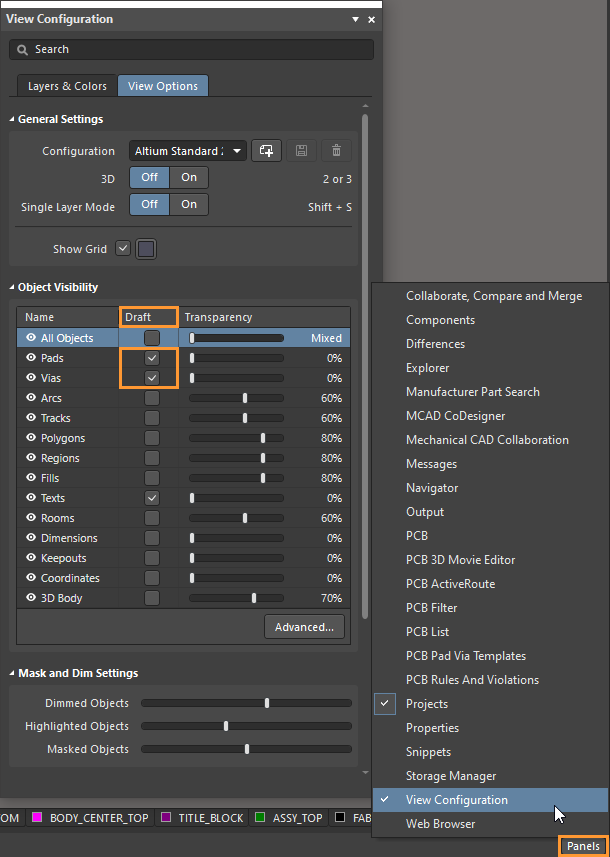Open the Configuration dropdown
Viewport: 610px width, 857px height.
coord(187,151)
